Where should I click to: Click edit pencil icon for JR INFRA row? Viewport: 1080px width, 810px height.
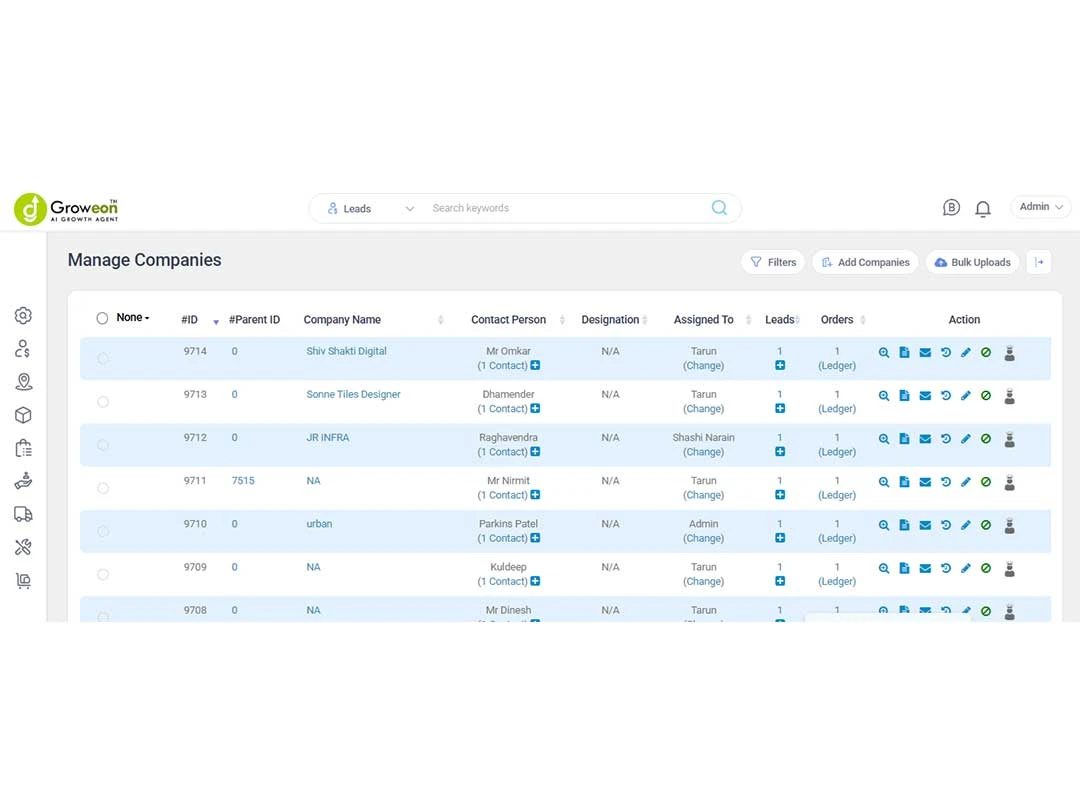click(x=966, y=439)
